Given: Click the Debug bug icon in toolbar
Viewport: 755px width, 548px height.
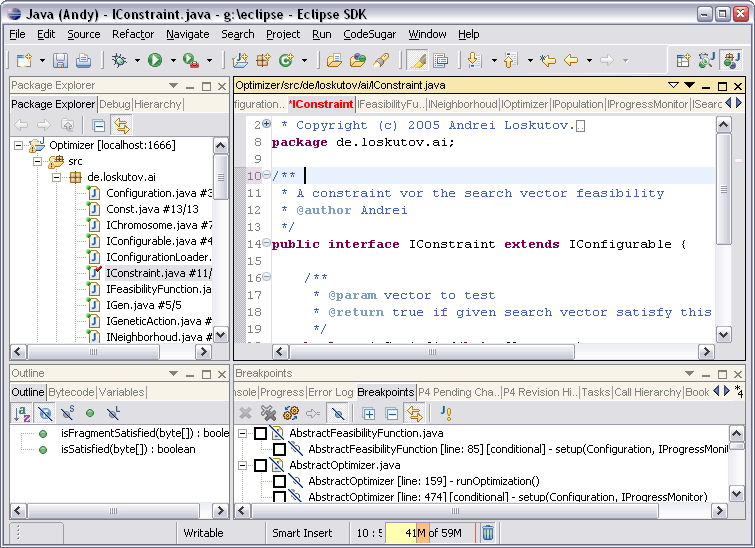Looking at the screenshot, I should tap(120, 61).
